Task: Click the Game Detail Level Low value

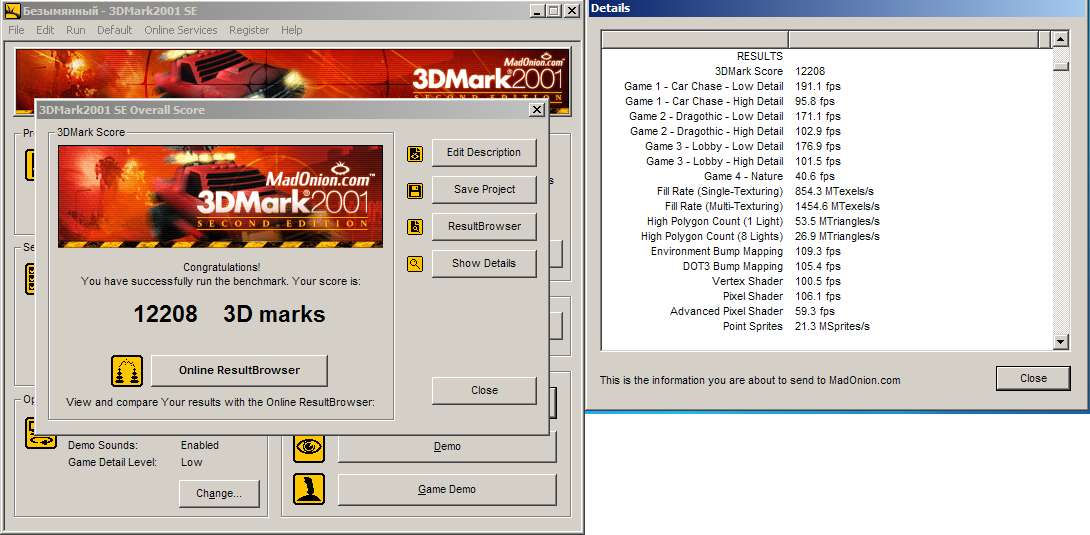Action: (x=191, y=462)
